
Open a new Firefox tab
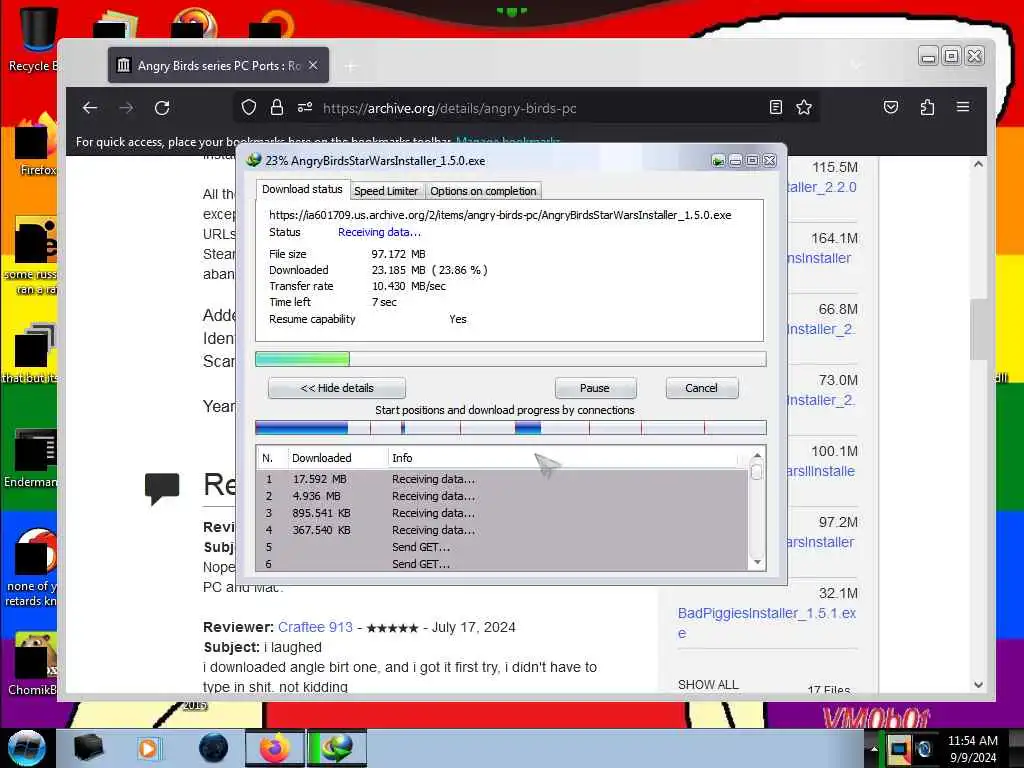[x=351, y=66]
